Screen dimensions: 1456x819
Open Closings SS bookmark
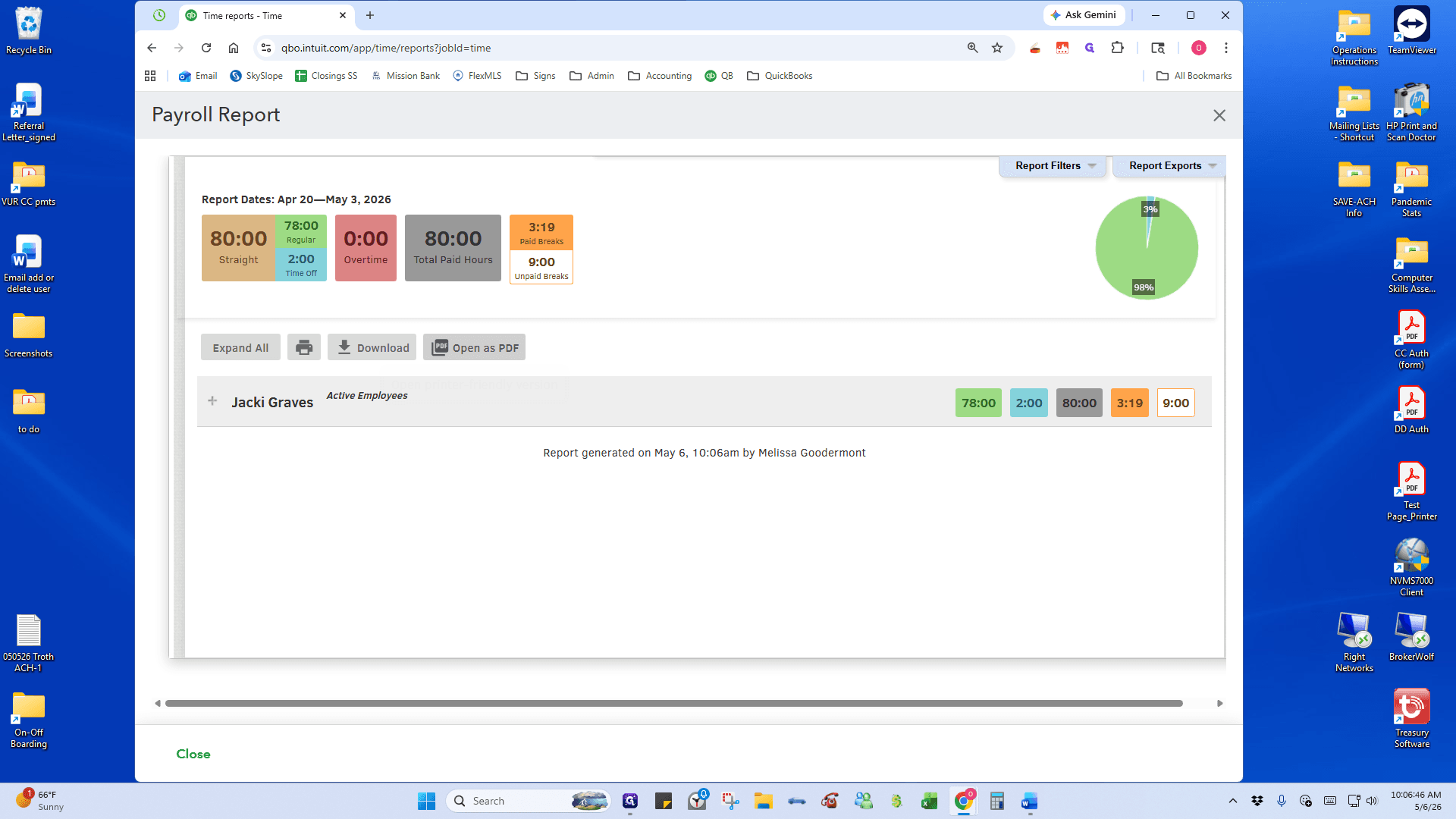(326, 76)
